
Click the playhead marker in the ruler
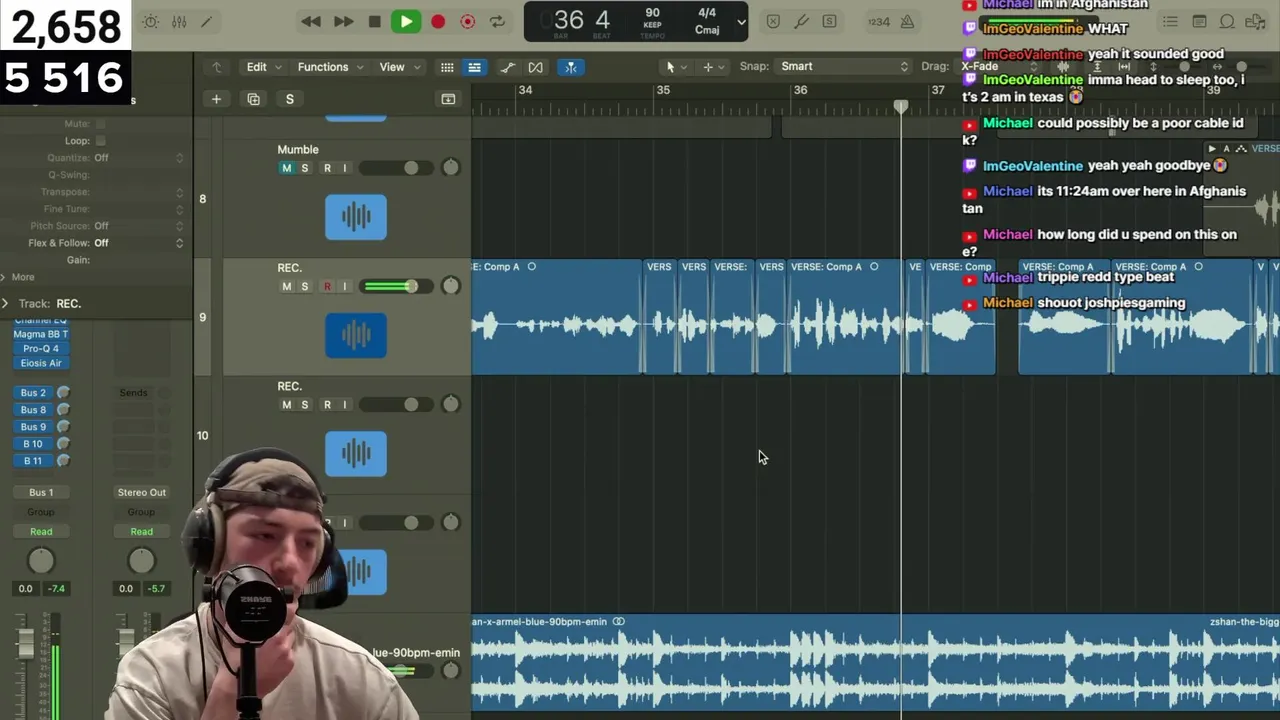pos(901,106)
